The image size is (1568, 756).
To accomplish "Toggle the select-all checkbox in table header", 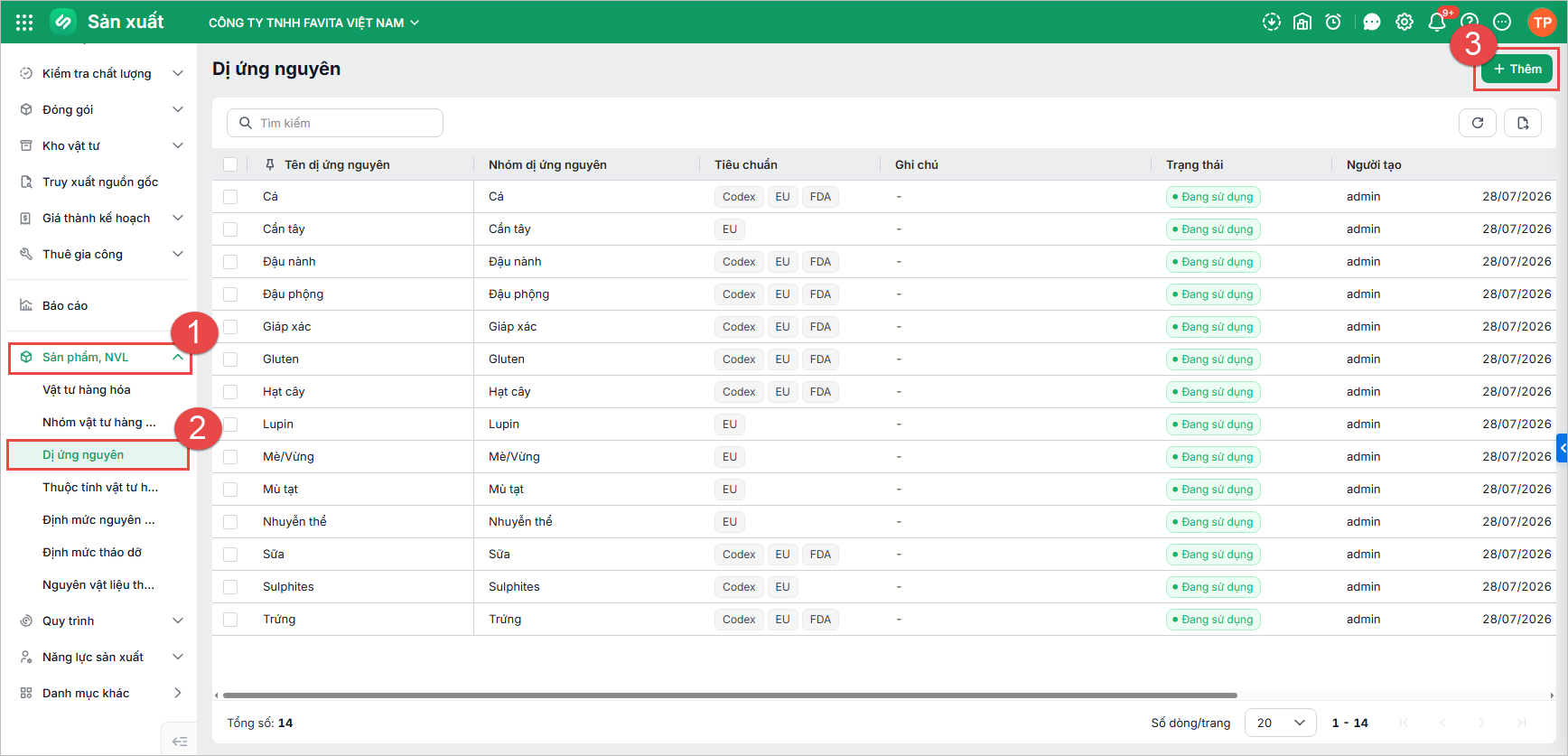I will [x=230, y=164].
